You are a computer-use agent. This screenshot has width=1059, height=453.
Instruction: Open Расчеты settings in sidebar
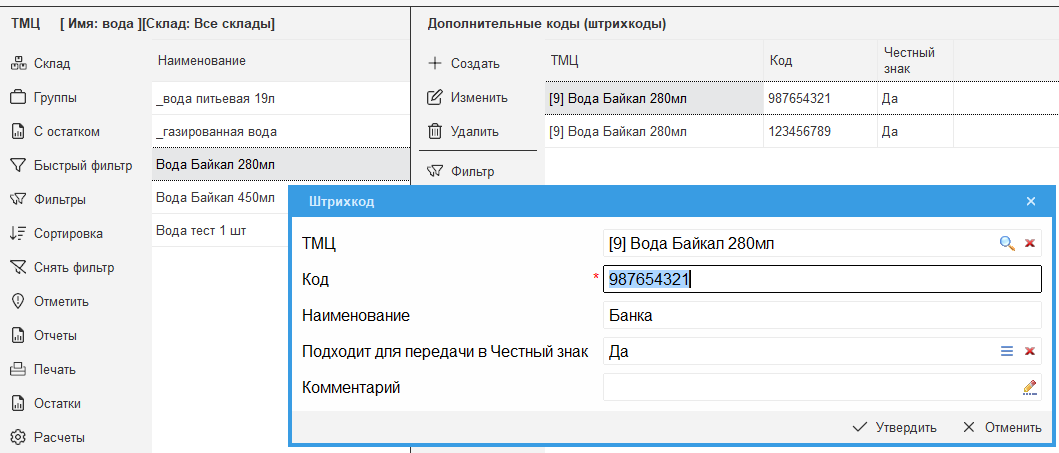pyautogui.click(x=58, y=438)
